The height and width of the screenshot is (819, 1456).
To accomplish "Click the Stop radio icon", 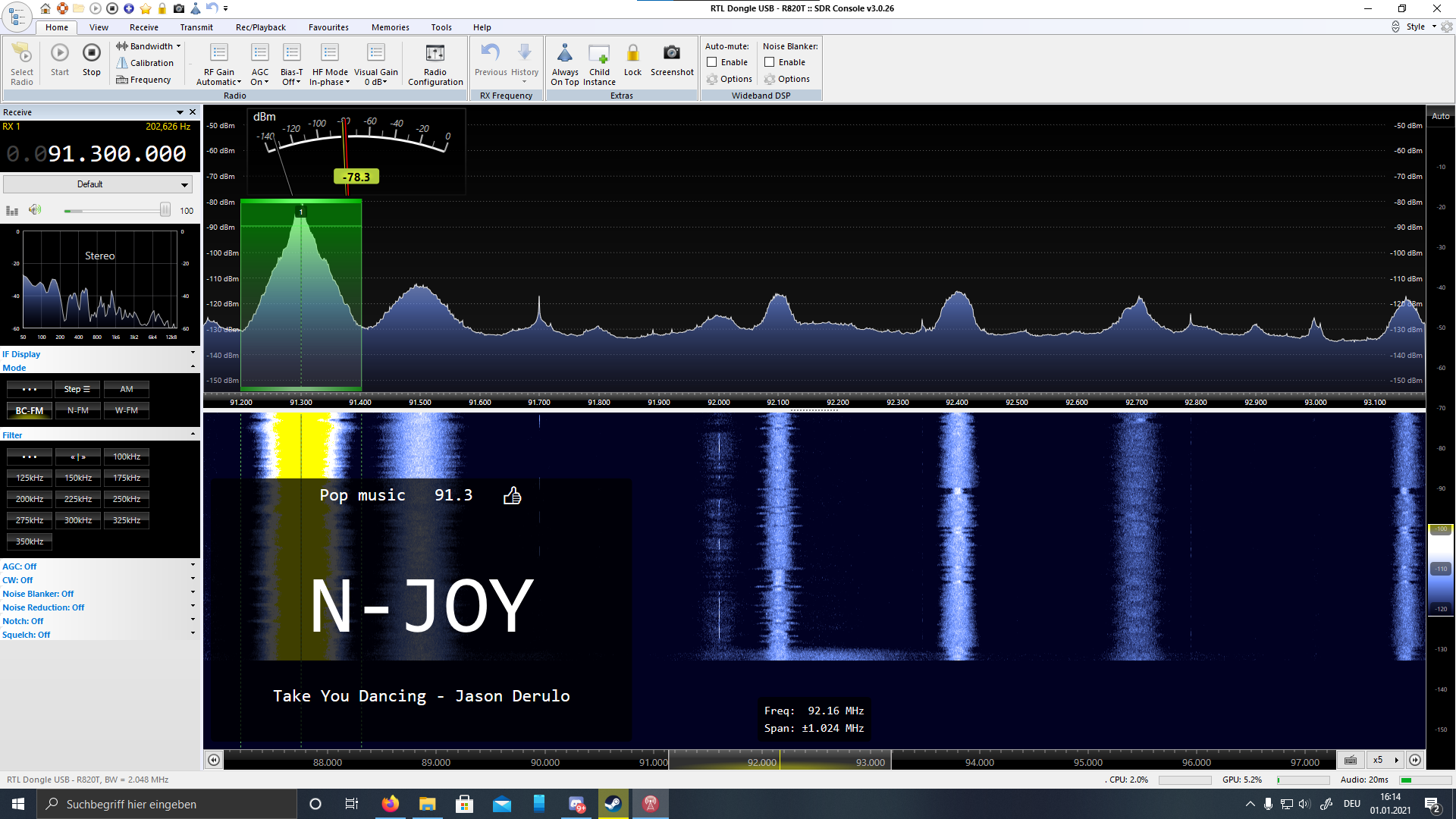I will click(x=91, y=53).
